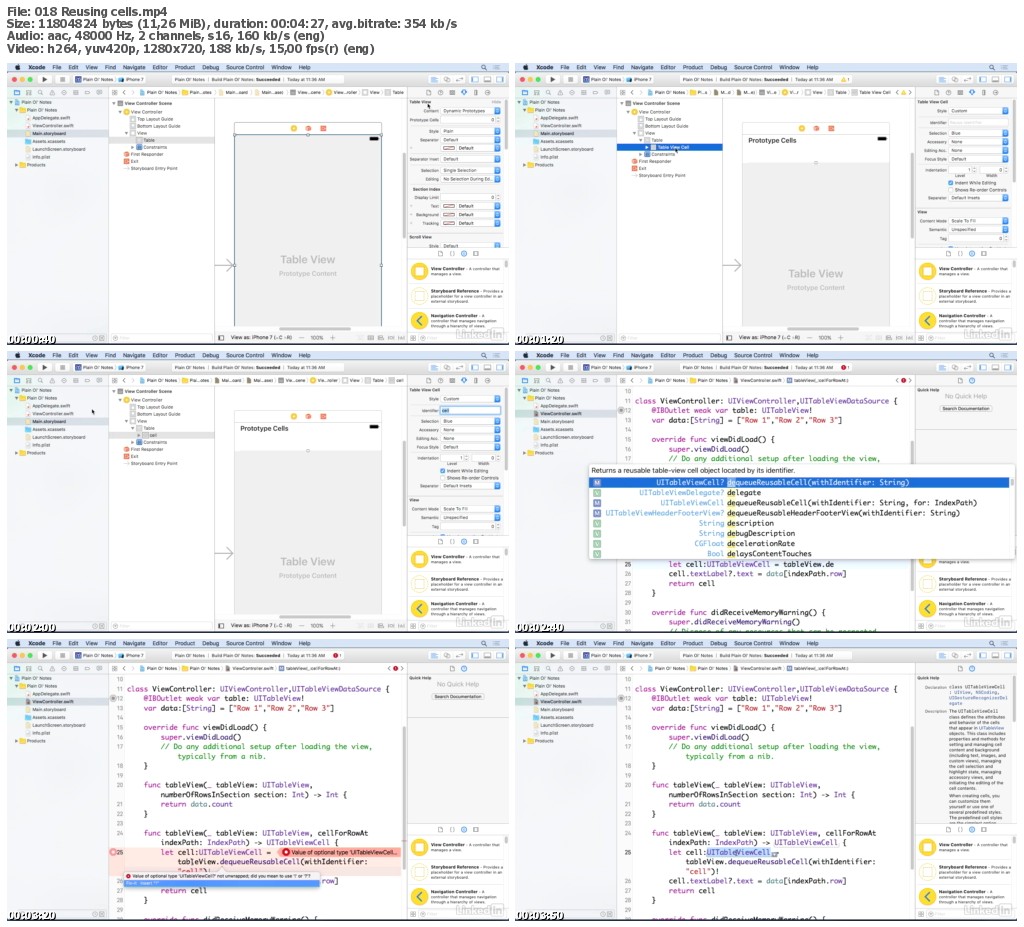This screenshot has height=927, width=1024.
Task: Click yellow View Controller dock icon, 00:00:40 frame
Action: 294,128
